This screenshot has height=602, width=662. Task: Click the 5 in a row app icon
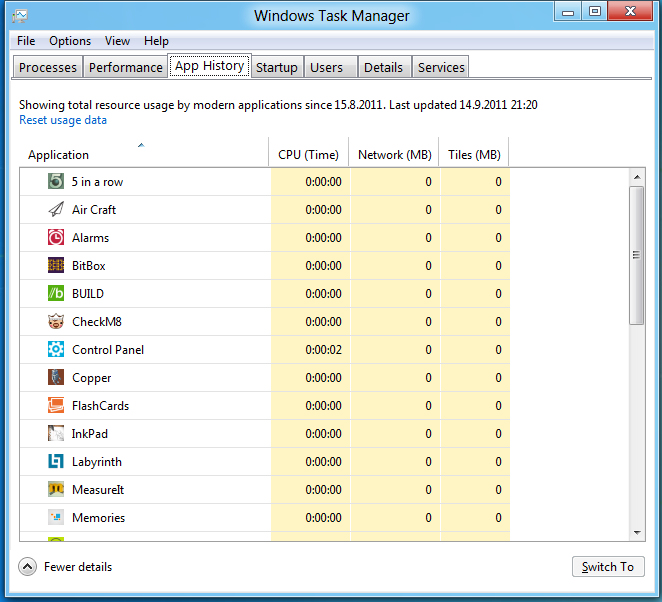[56, 182]
